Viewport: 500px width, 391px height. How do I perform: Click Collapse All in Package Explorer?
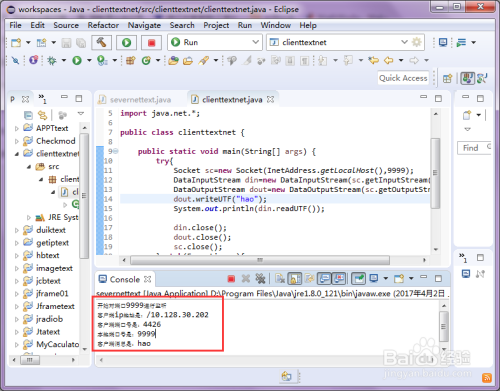28,115
